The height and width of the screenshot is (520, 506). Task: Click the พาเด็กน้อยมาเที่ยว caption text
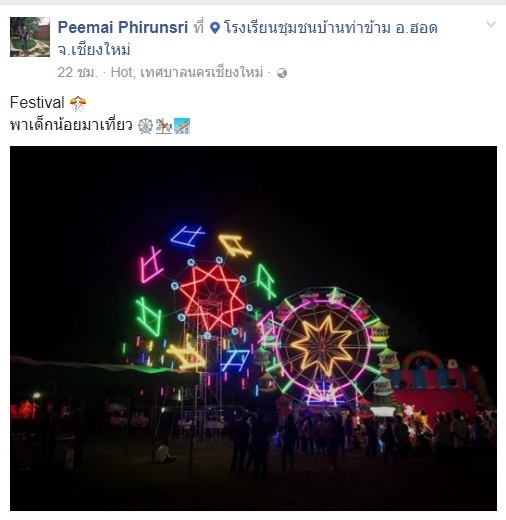coord(71,126)
